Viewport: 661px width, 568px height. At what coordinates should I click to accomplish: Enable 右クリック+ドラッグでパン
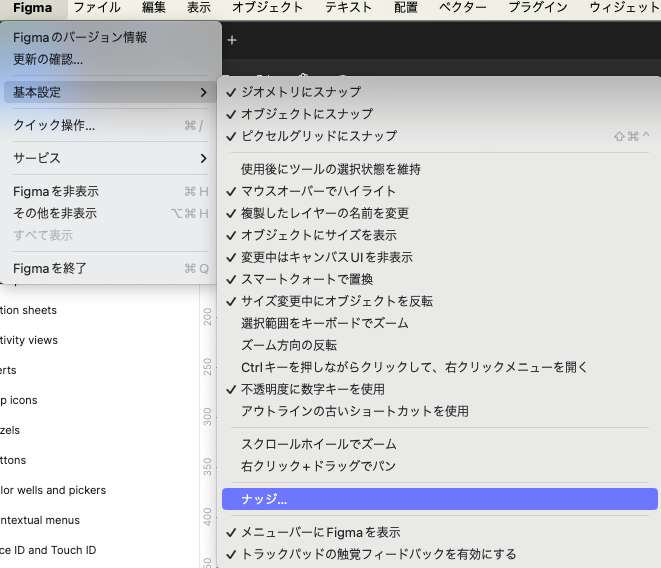click(440, 466)
